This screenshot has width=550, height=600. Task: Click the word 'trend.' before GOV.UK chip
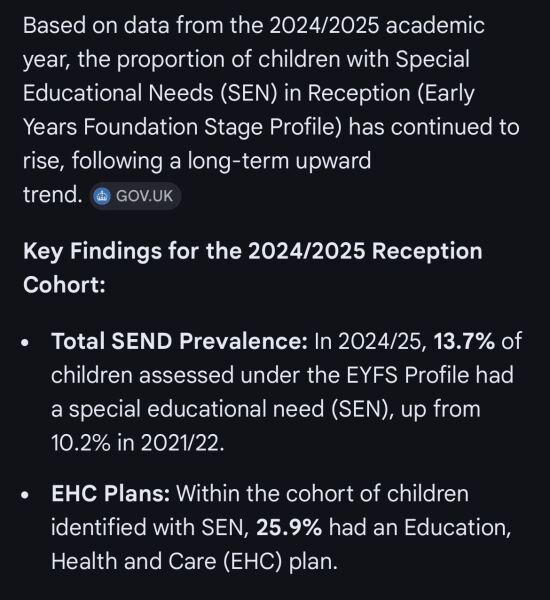click(52, 195)
